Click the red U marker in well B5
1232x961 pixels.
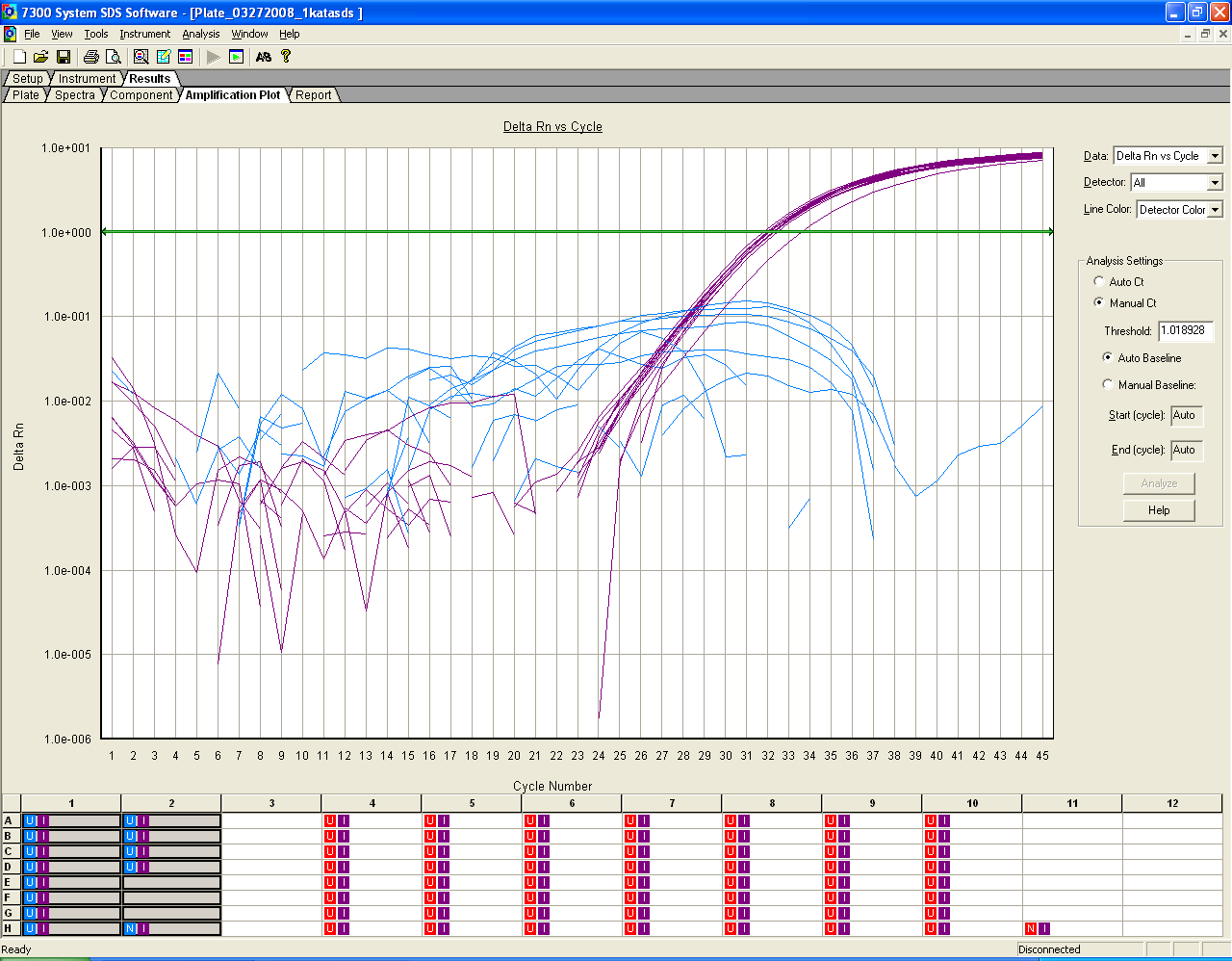point(430,836)
